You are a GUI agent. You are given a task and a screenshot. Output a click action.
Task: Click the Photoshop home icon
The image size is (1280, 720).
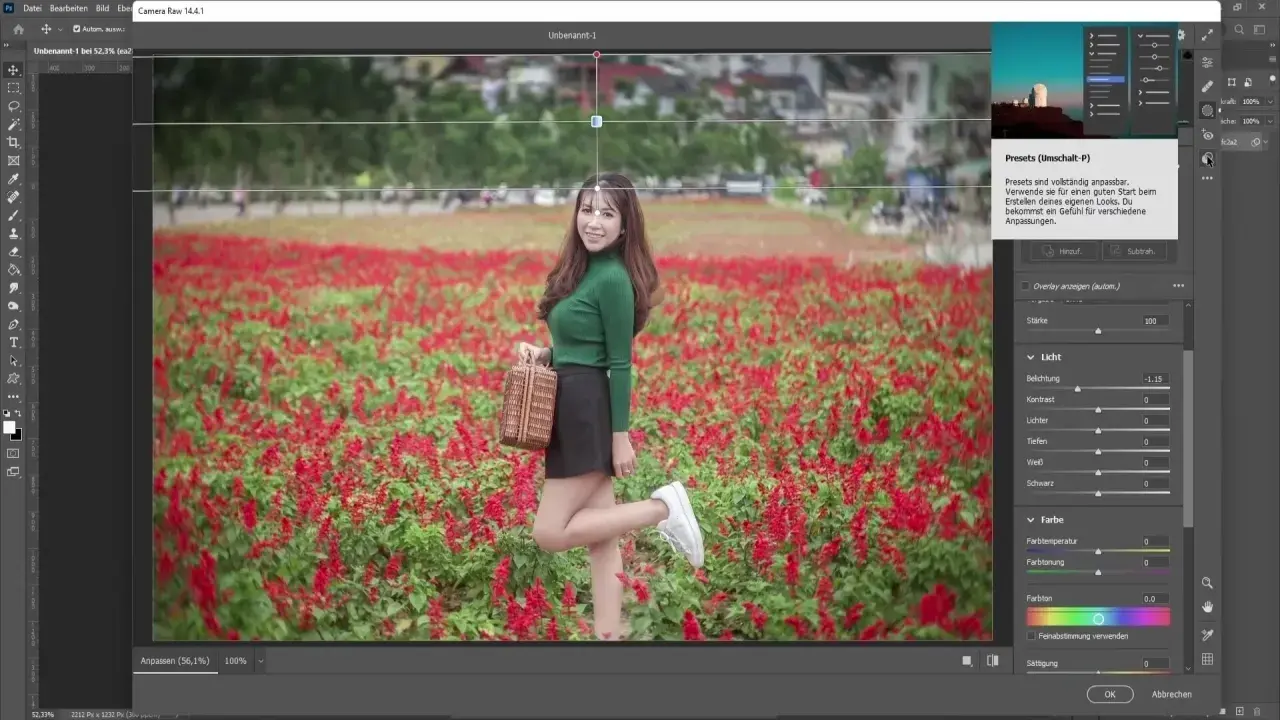[18, 29]
